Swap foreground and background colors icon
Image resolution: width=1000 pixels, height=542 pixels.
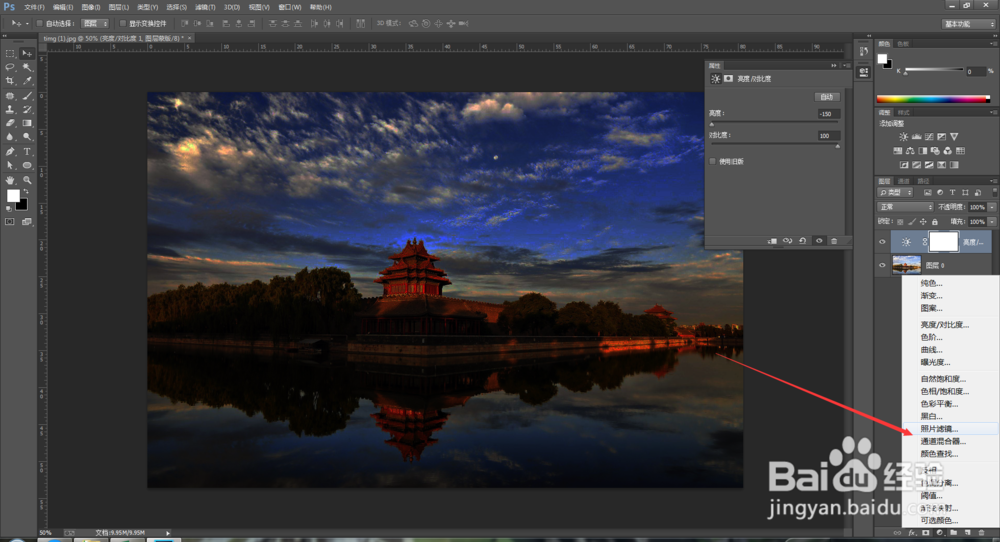(x=26, y=191)
